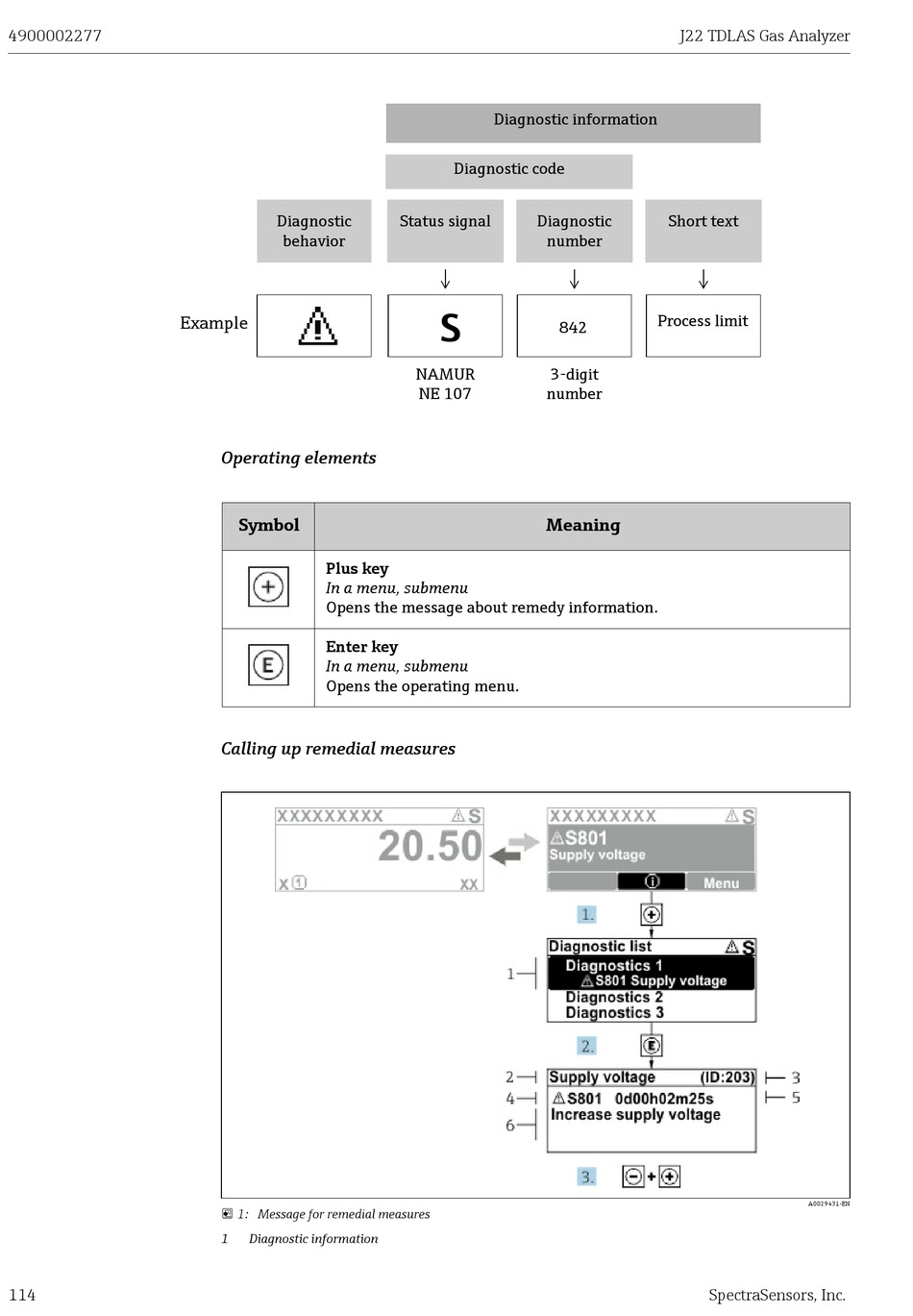Click the Meaning column header
This screenshot has width=913, height=1316.
(583, 525)
